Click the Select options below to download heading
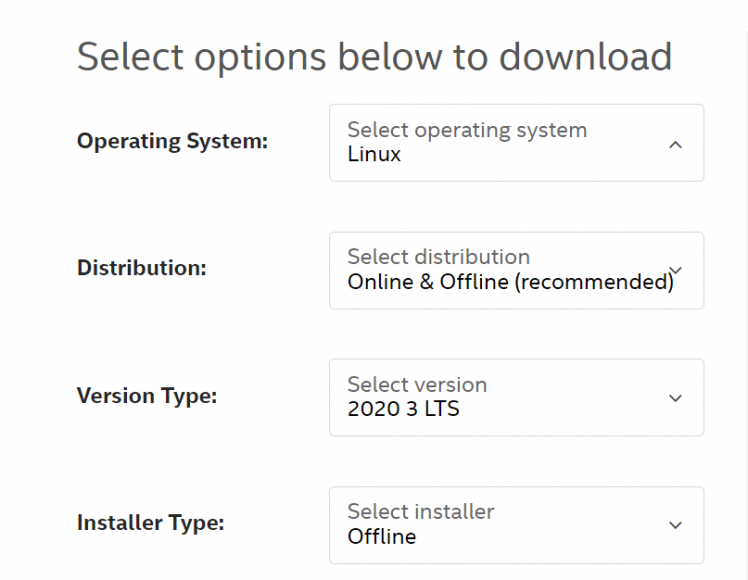The image size is (748, 580). tap(374, 56)
